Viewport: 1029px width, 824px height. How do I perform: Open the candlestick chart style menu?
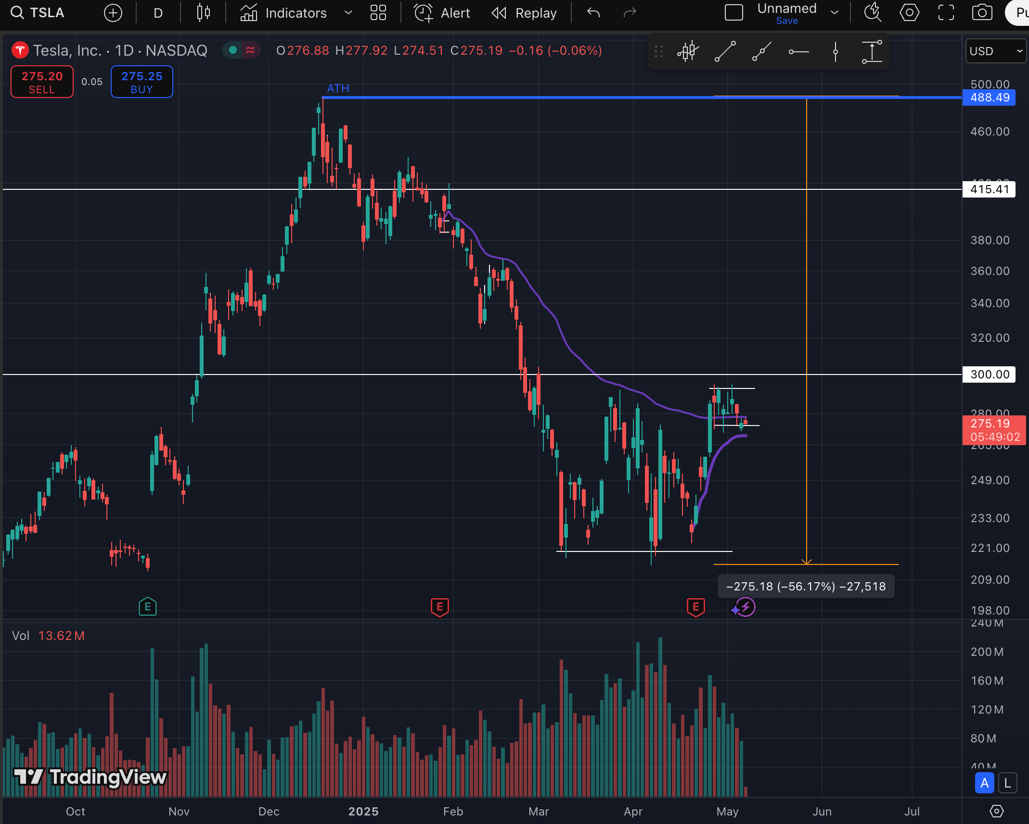[203, 13]
